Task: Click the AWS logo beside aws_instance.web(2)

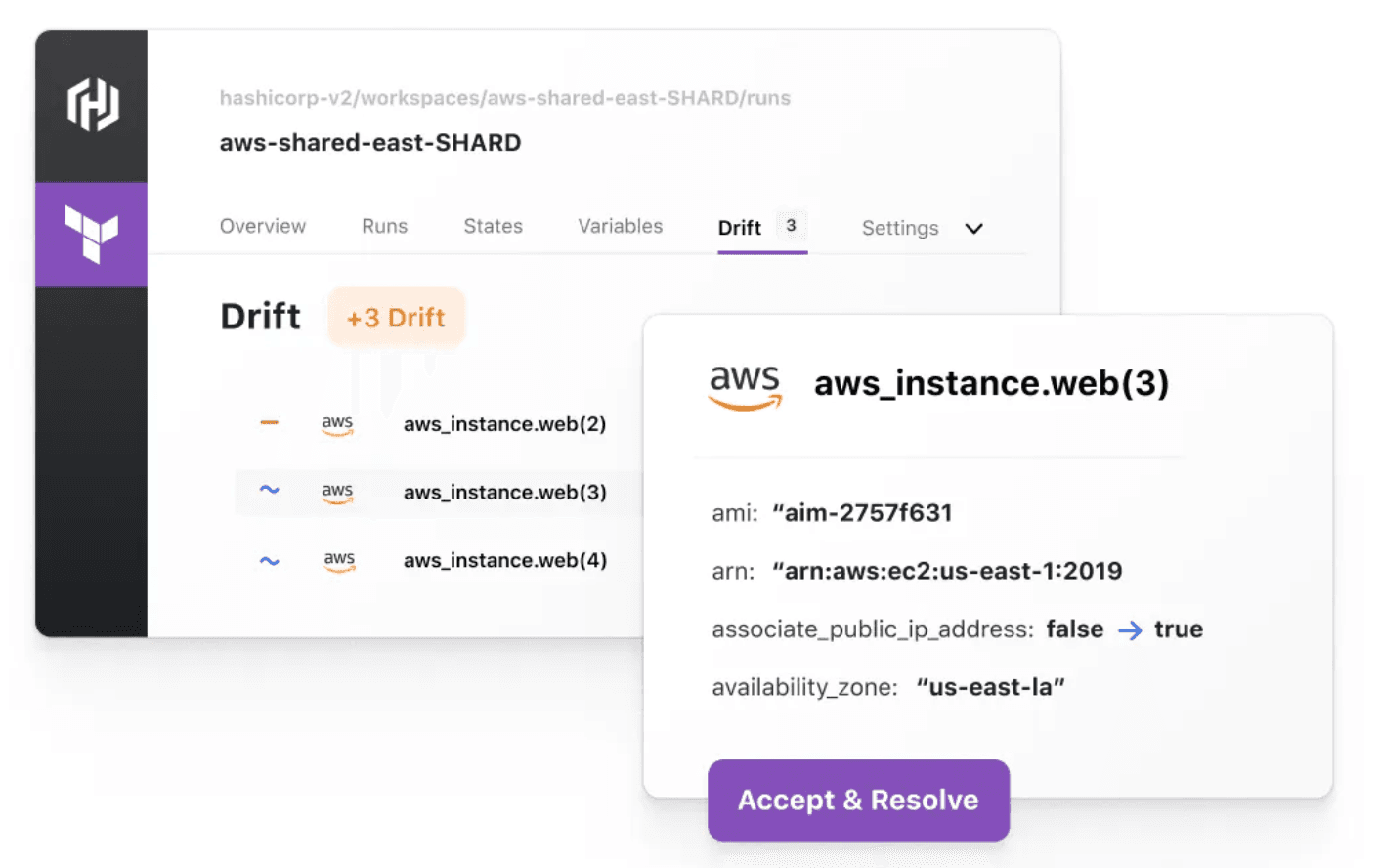Action: tap(337, 424)
